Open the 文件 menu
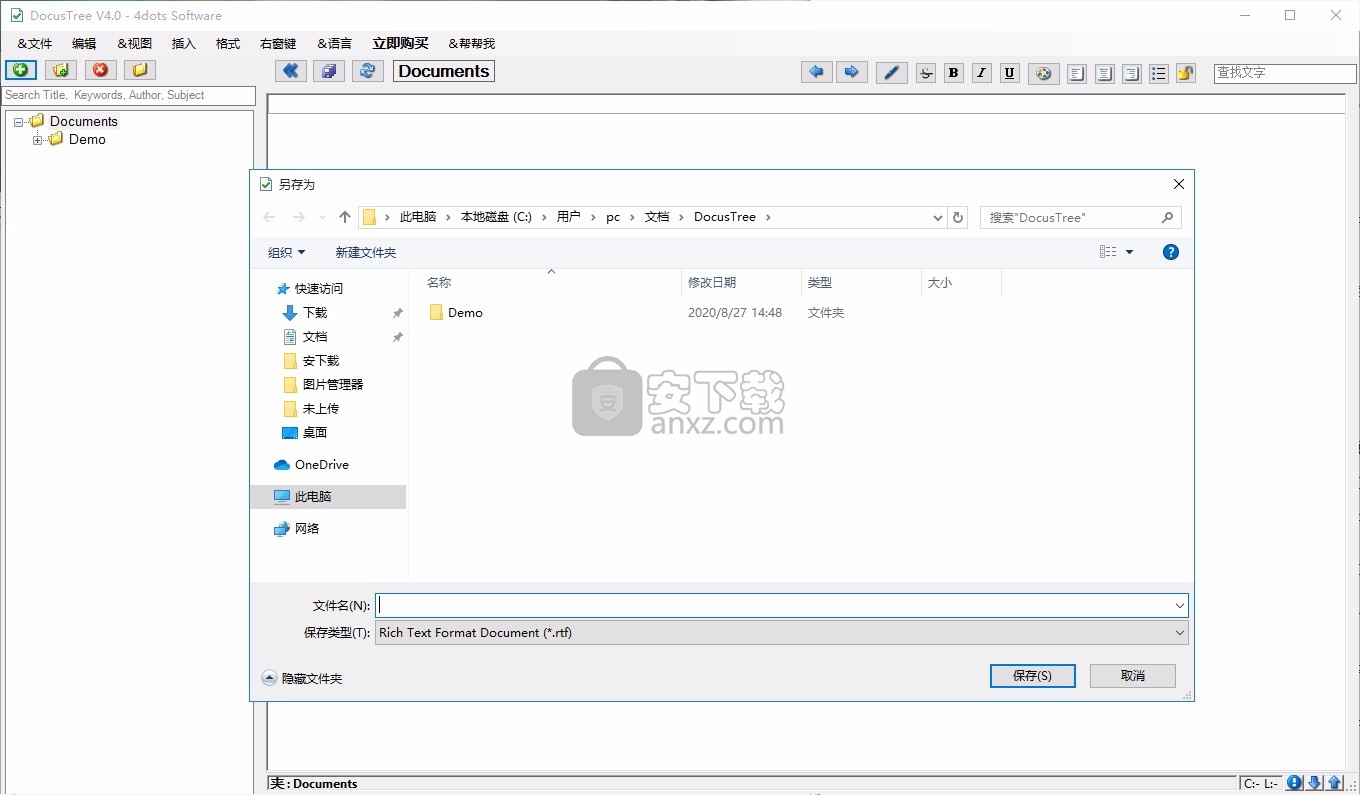This screenshot has width=1360, height=795. point(35,44)
